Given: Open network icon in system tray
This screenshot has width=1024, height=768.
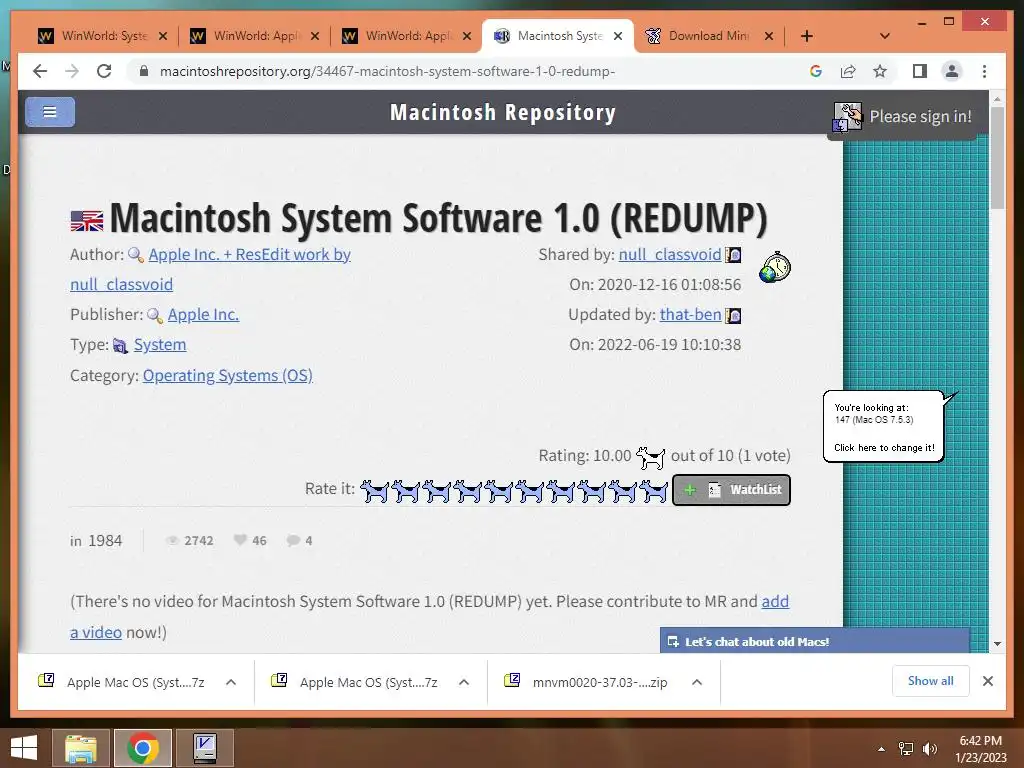Looking at the screenshot, I should (x=906, y=749).
